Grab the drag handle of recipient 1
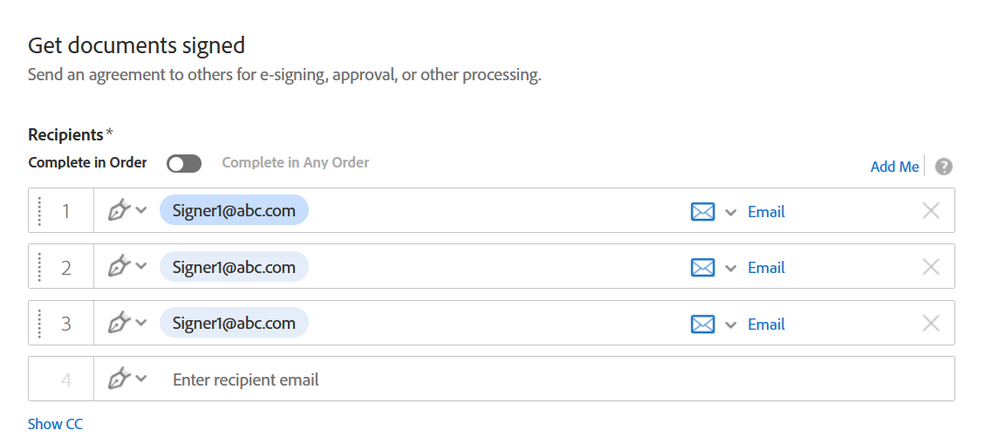Screen dimensions: 998x444 pyautogui.click(x=40, y=211)
